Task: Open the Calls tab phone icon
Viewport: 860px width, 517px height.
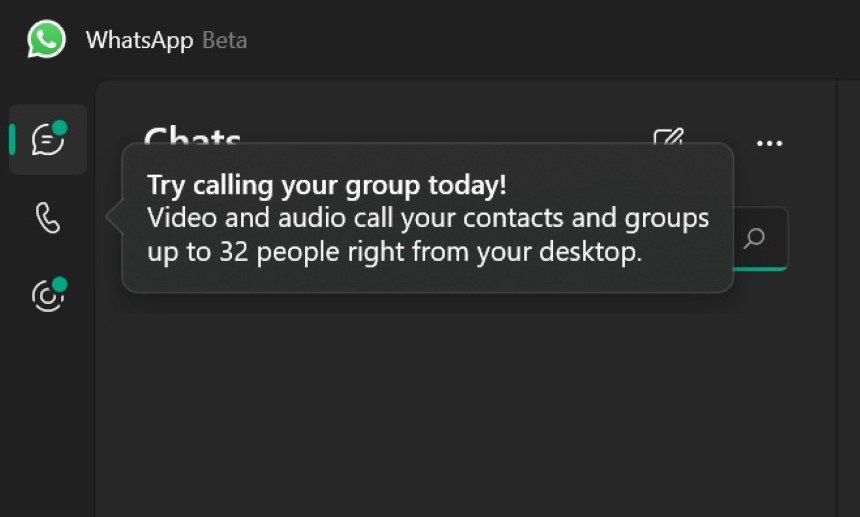Action: pyautogui.click(x=48, y=218)
